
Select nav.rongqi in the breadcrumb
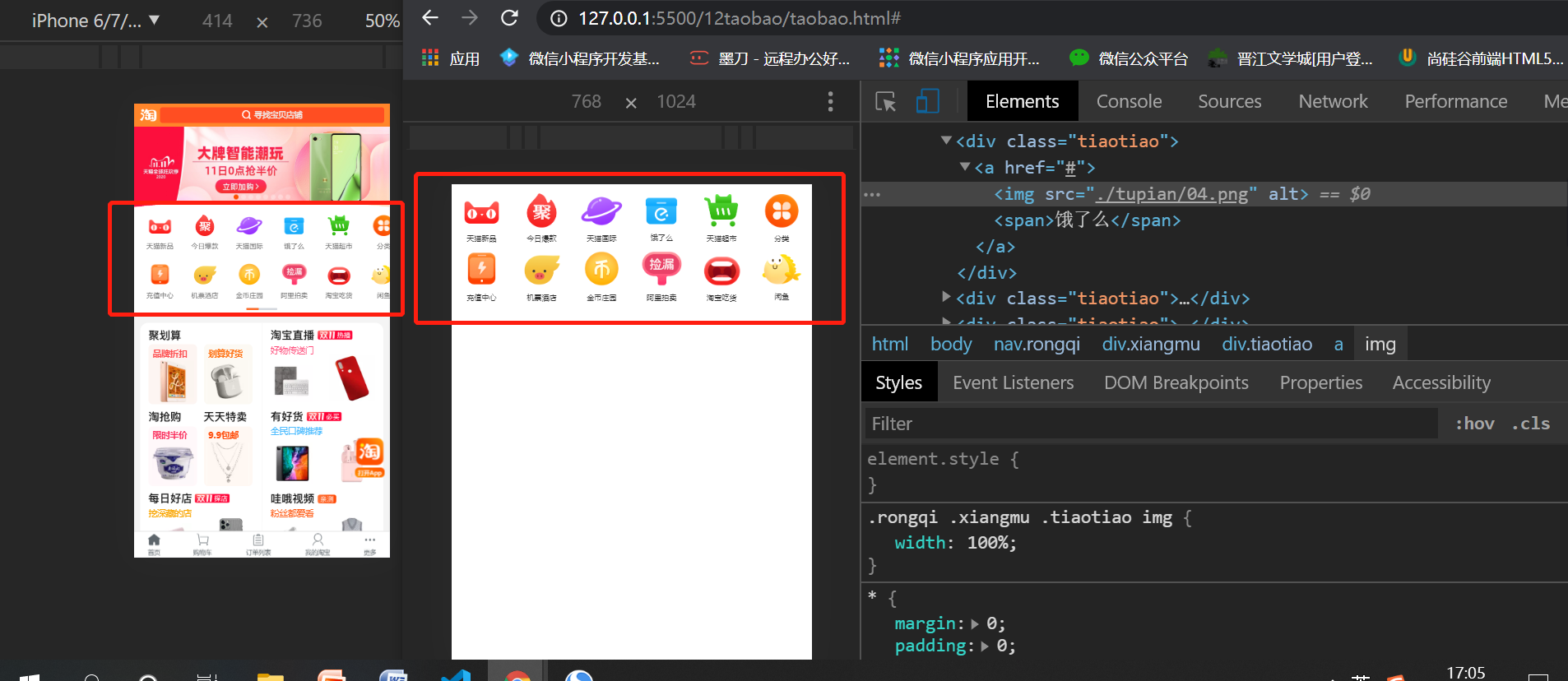[1037, 344]
